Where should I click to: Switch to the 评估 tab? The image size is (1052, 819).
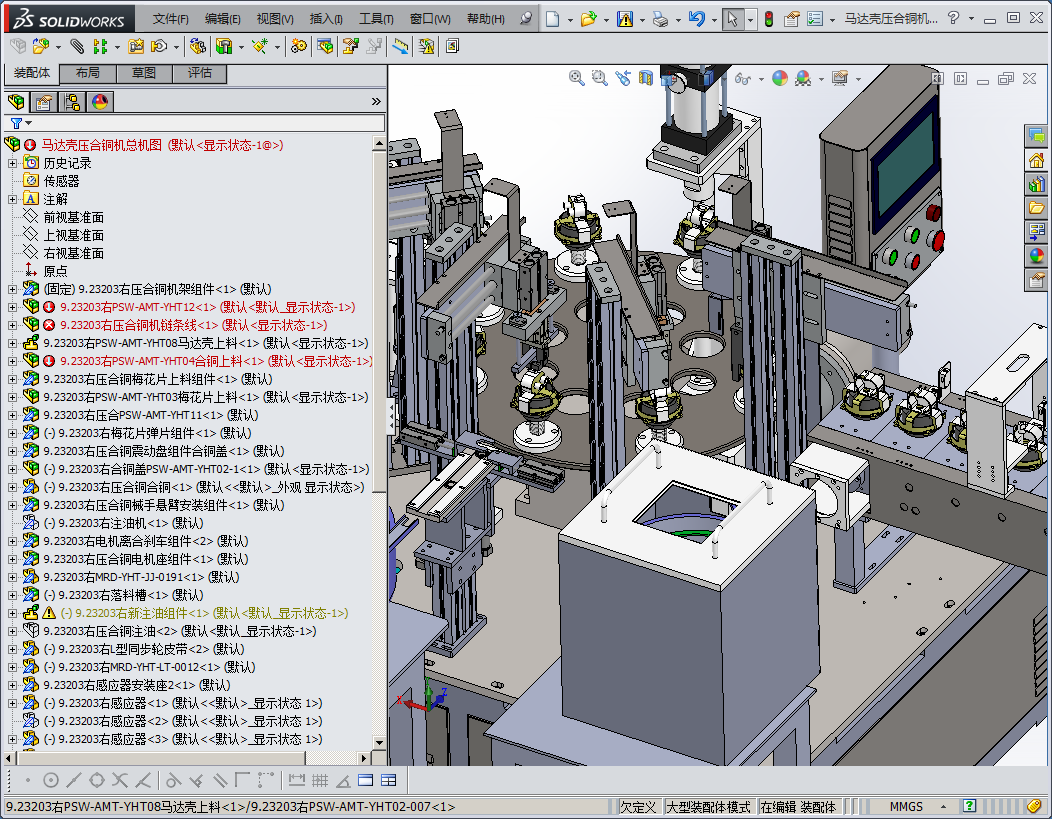pos(200,73)
